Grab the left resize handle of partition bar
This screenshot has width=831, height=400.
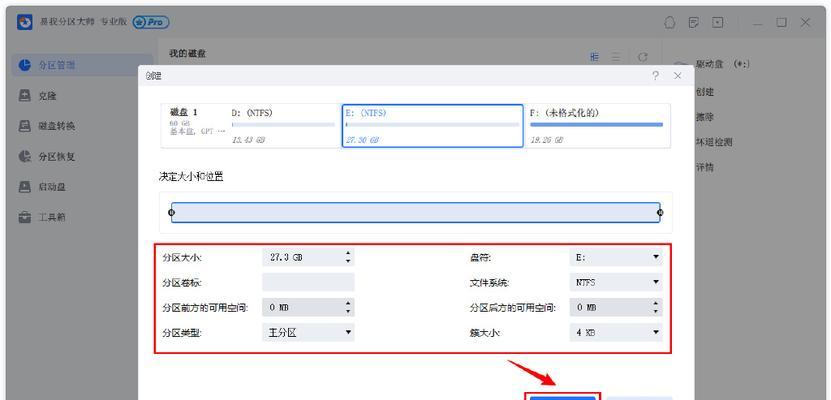click(171, 212)
